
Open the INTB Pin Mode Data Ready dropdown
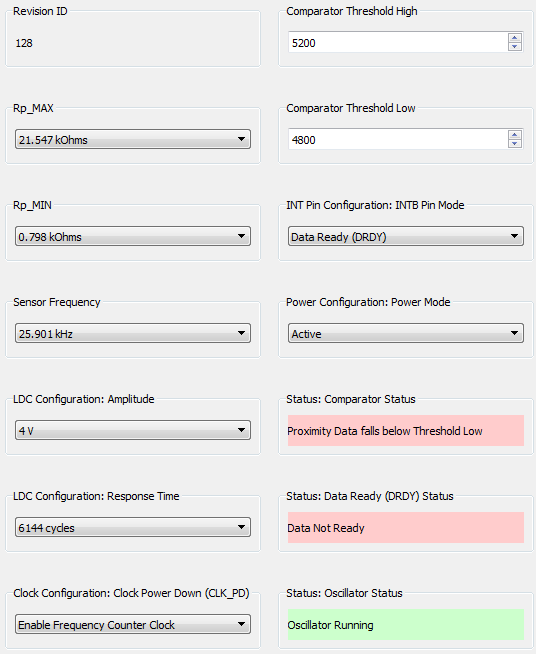(405, 236)
